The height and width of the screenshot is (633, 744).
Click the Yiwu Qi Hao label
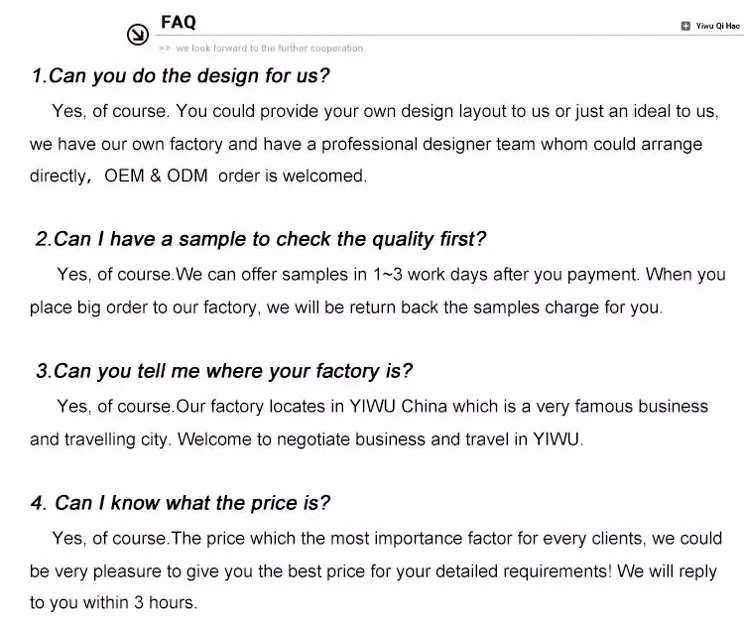(718, 26)
